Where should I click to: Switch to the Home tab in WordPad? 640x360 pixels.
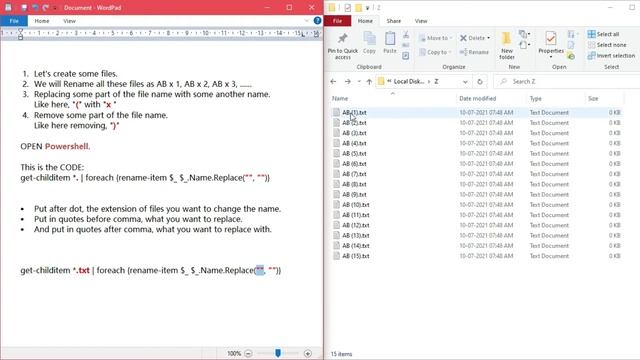42,21
